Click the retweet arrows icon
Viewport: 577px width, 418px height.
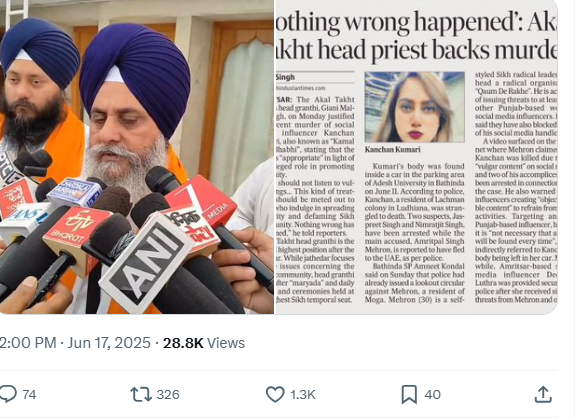pyautogui.click(x=141, y=394)
